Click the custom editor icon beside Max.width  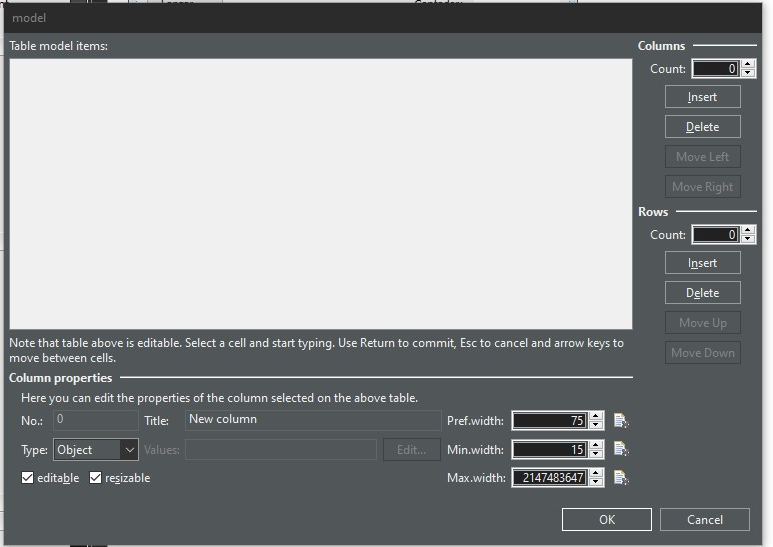point(621,478)
